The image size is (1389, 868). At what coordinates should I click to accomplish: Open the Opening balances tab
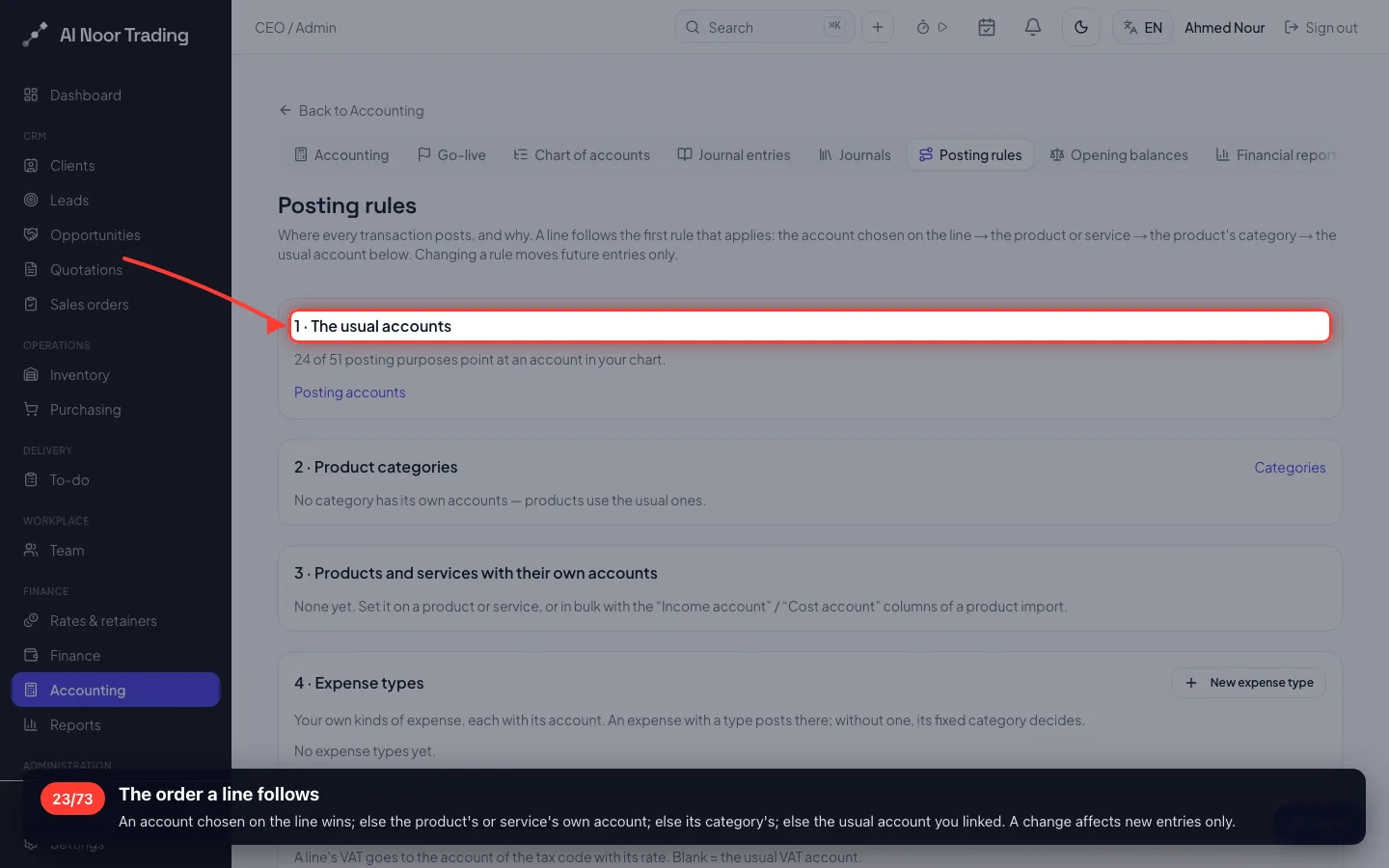1119,155
